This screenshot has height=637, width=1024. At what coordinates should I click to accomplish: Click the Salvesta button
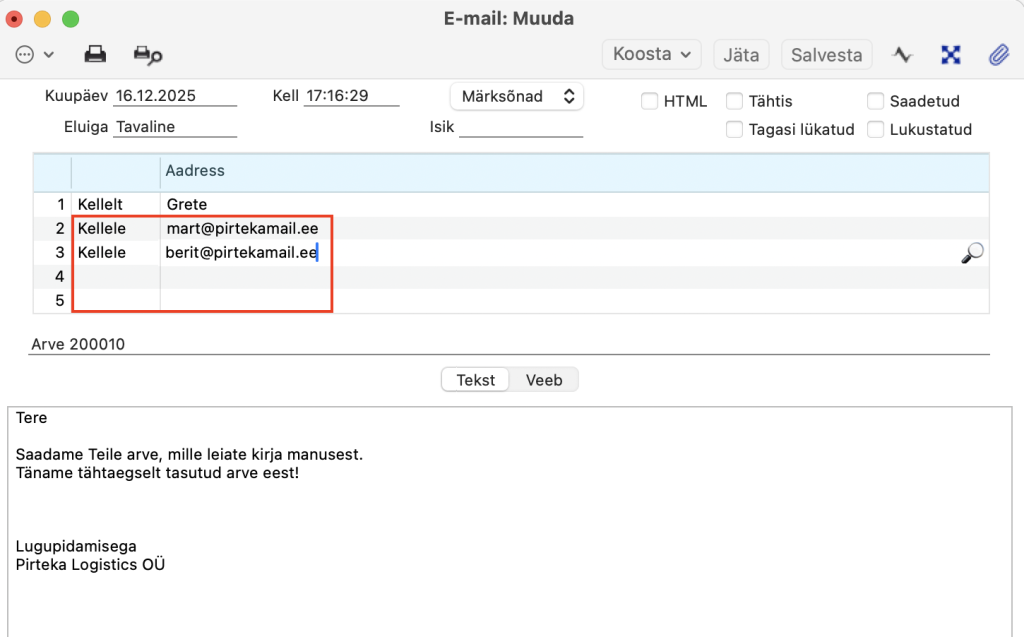tap(826, 54)
